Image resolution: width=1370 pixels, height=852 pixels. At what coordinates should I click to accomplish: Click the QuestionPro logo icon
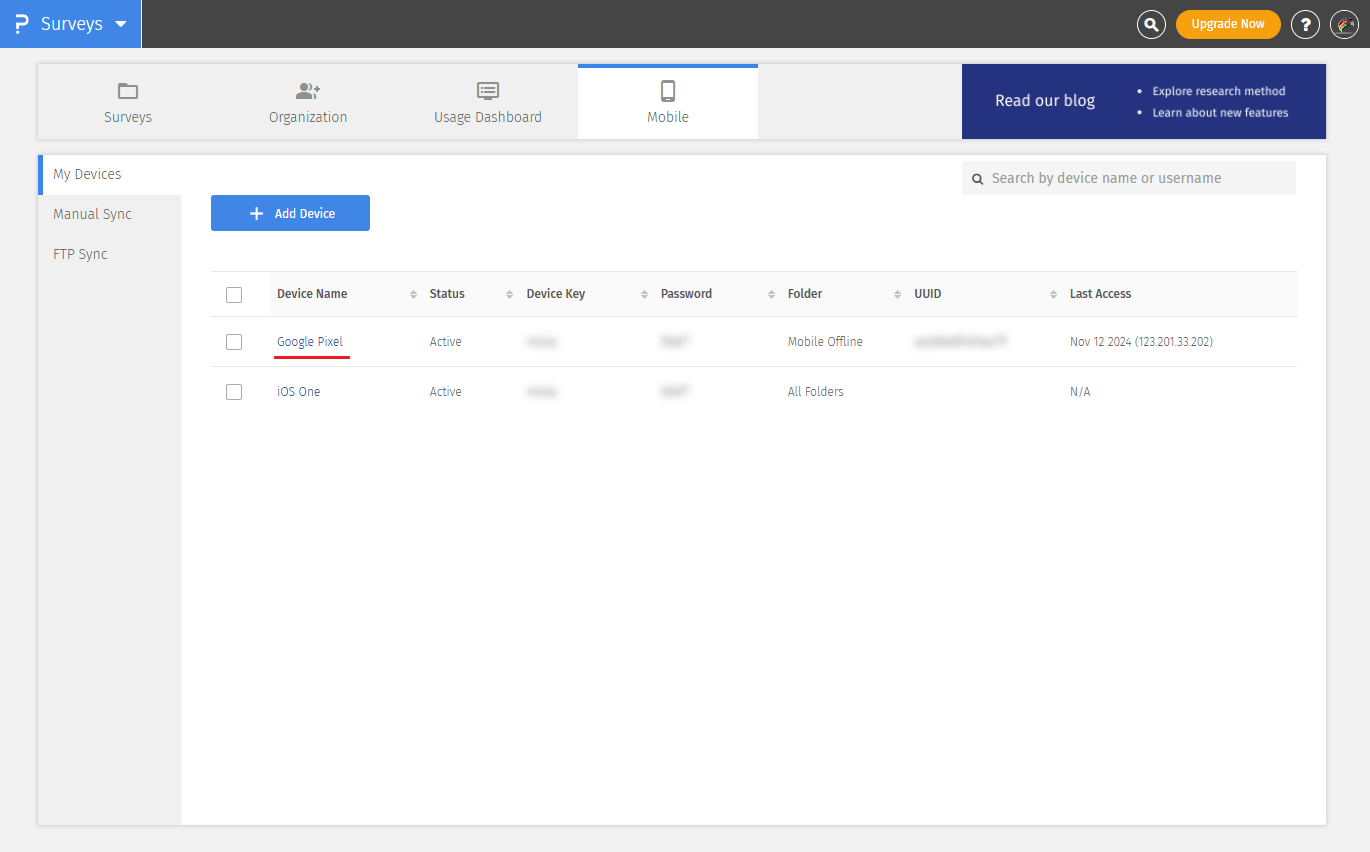click(x=22, y=24)
